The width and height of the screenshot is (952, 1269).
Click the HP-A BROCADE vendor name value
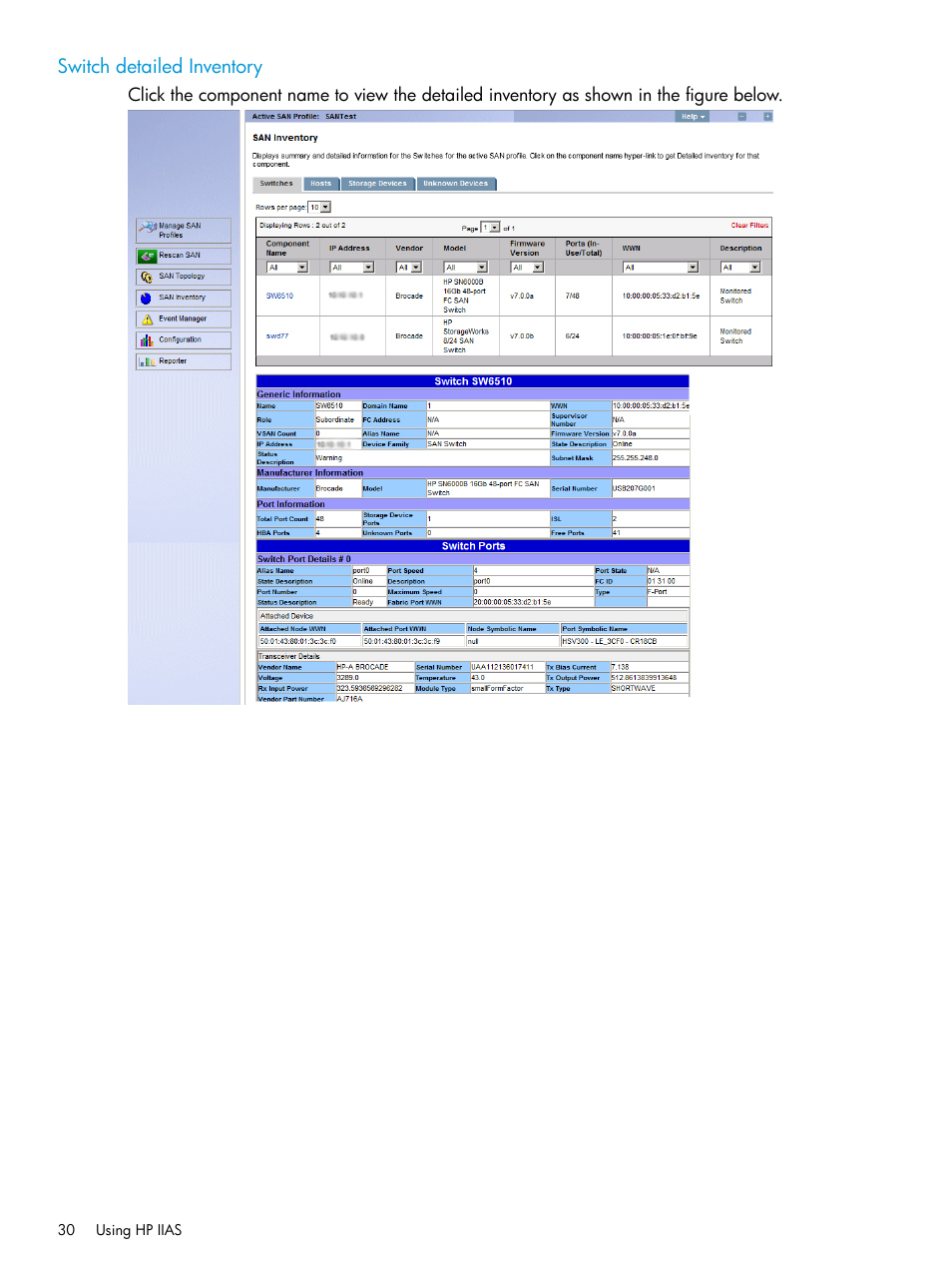[362, 667]
